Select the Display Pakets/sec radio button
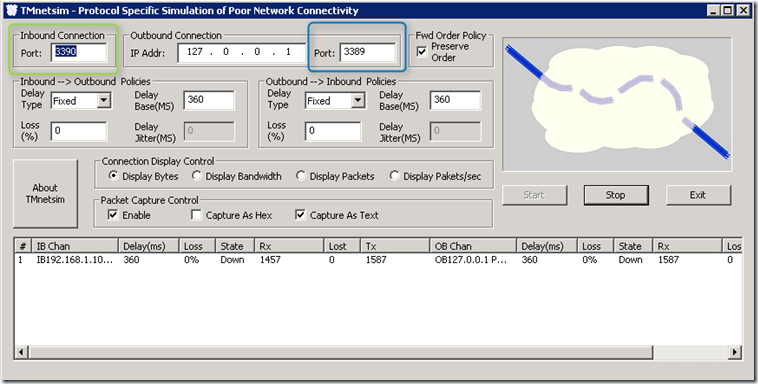The image size is (758, 384). point(394,176)
